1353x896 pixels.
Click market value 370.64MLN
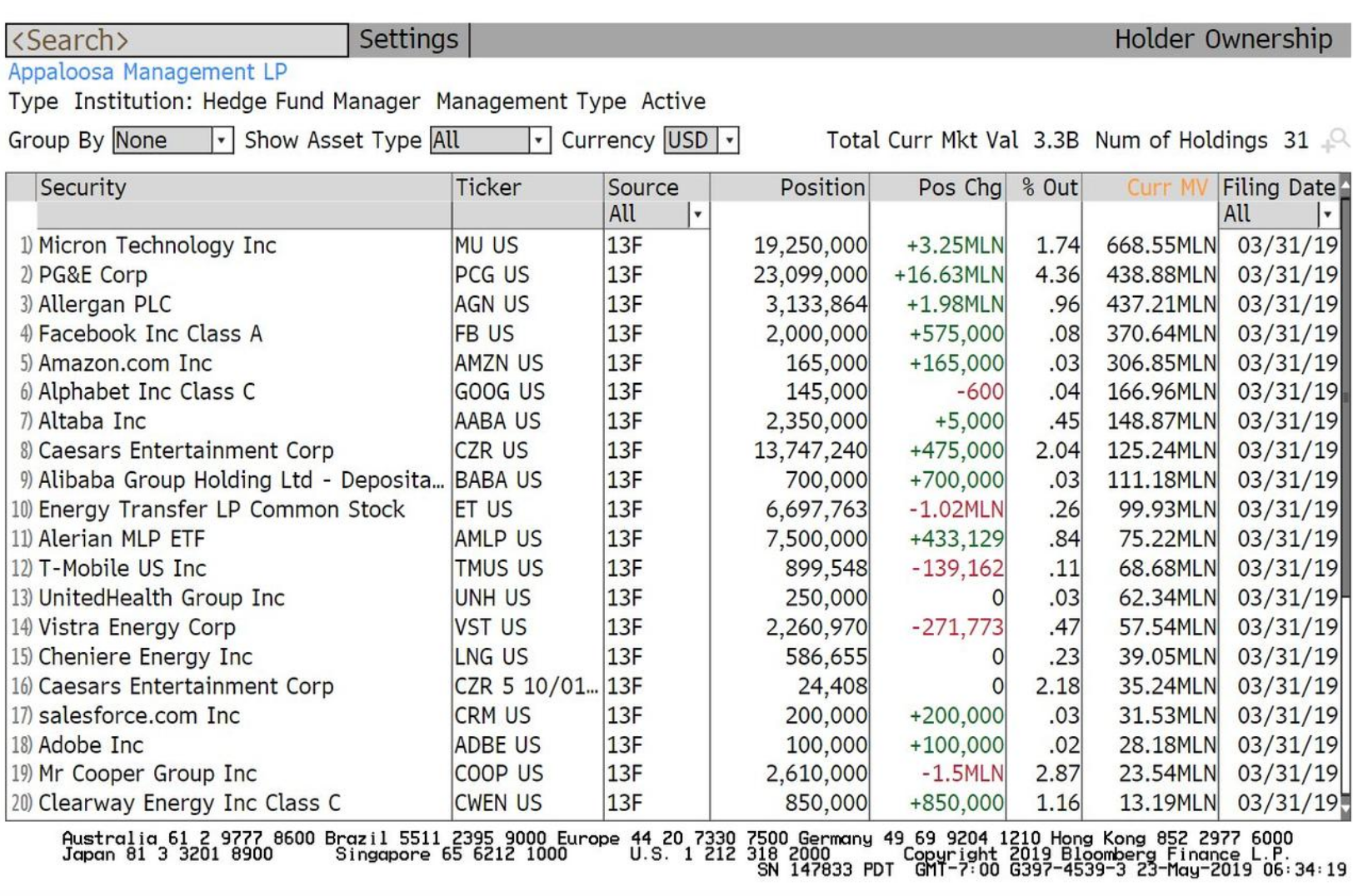point(1161,334)
